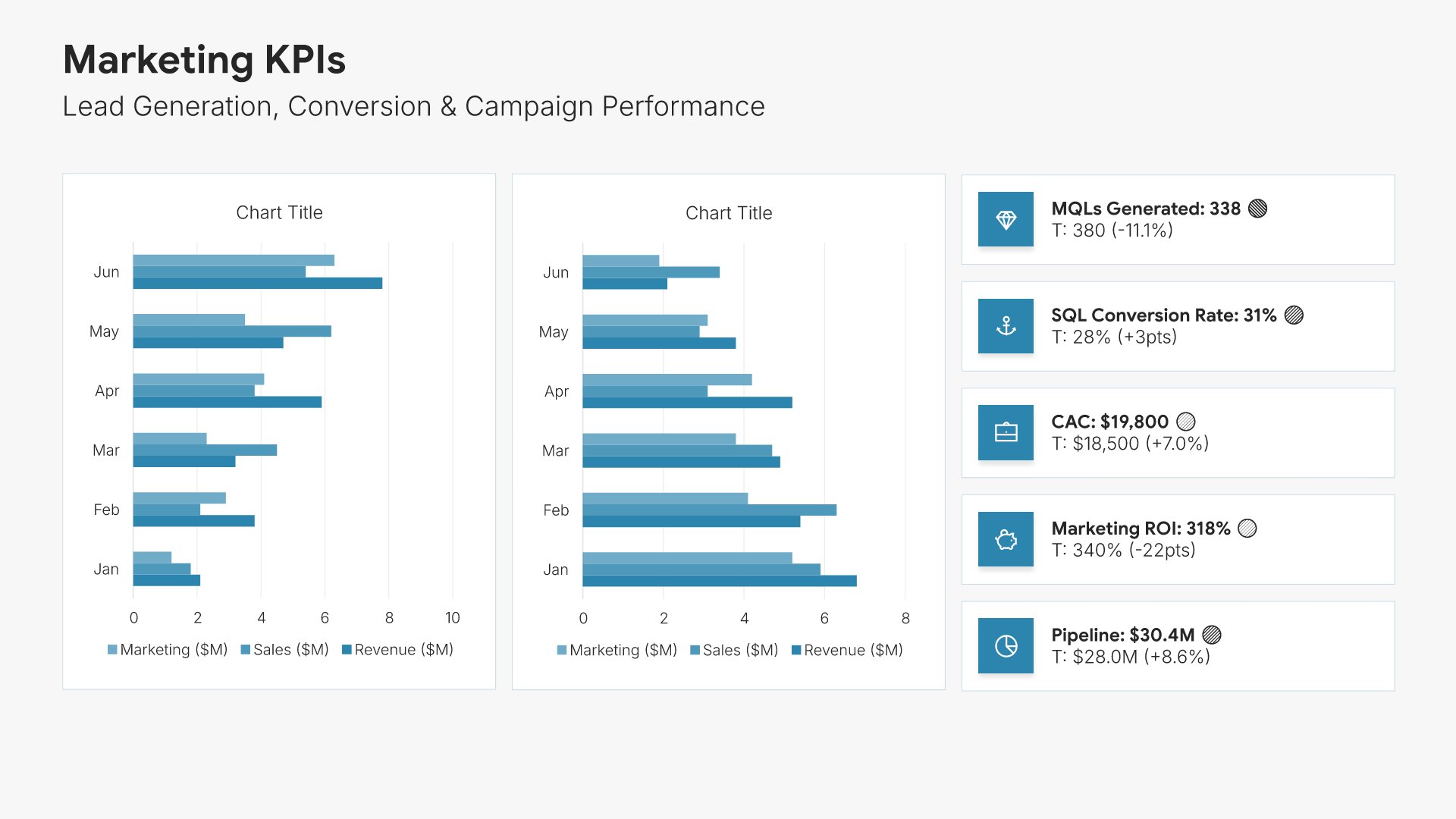The height and width of the screenshot is (819, 1456).
Task: Select the Marketing KPIs slide title
Action: click(x=204, y=60)
